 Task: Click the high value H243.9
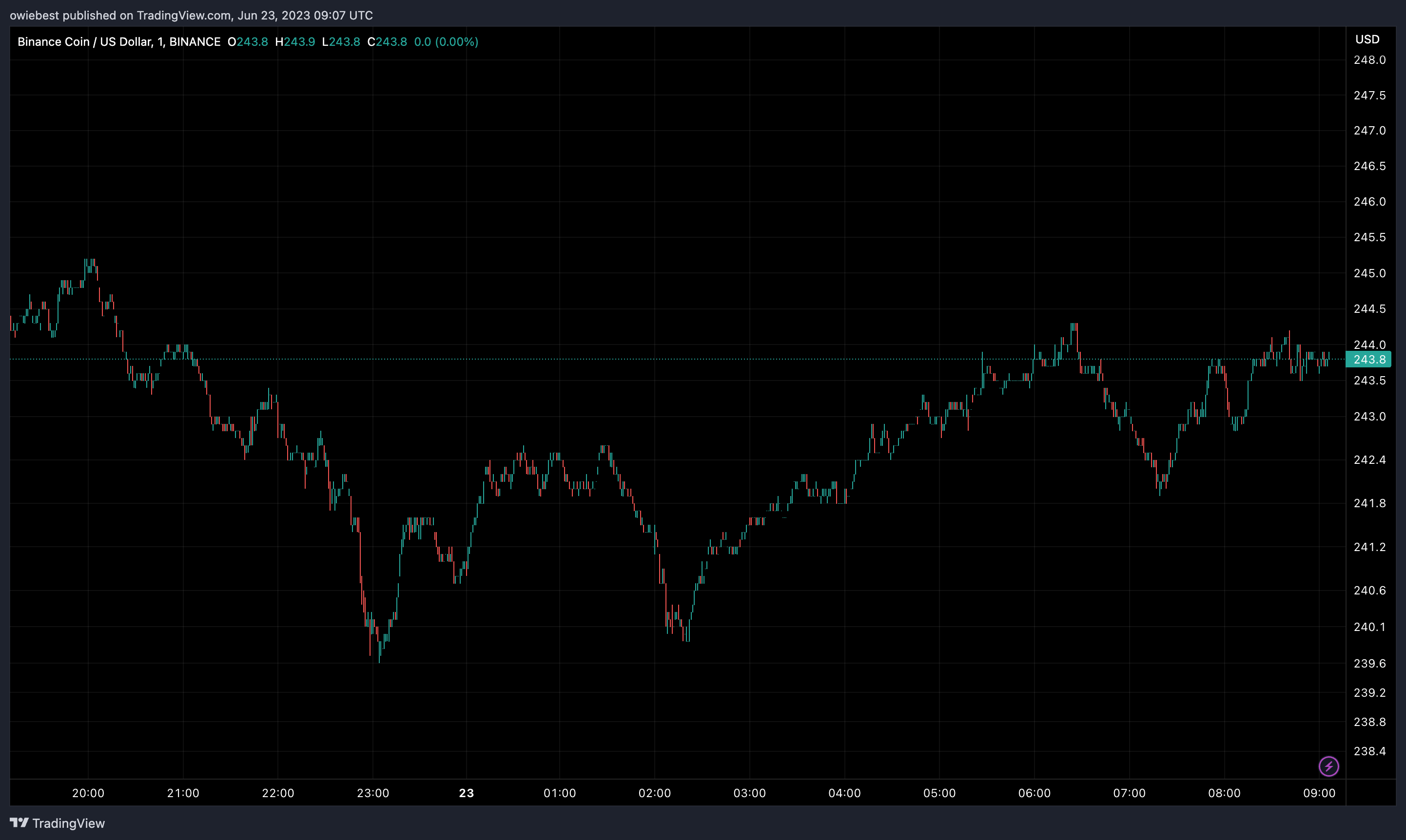tap(295, 42)
